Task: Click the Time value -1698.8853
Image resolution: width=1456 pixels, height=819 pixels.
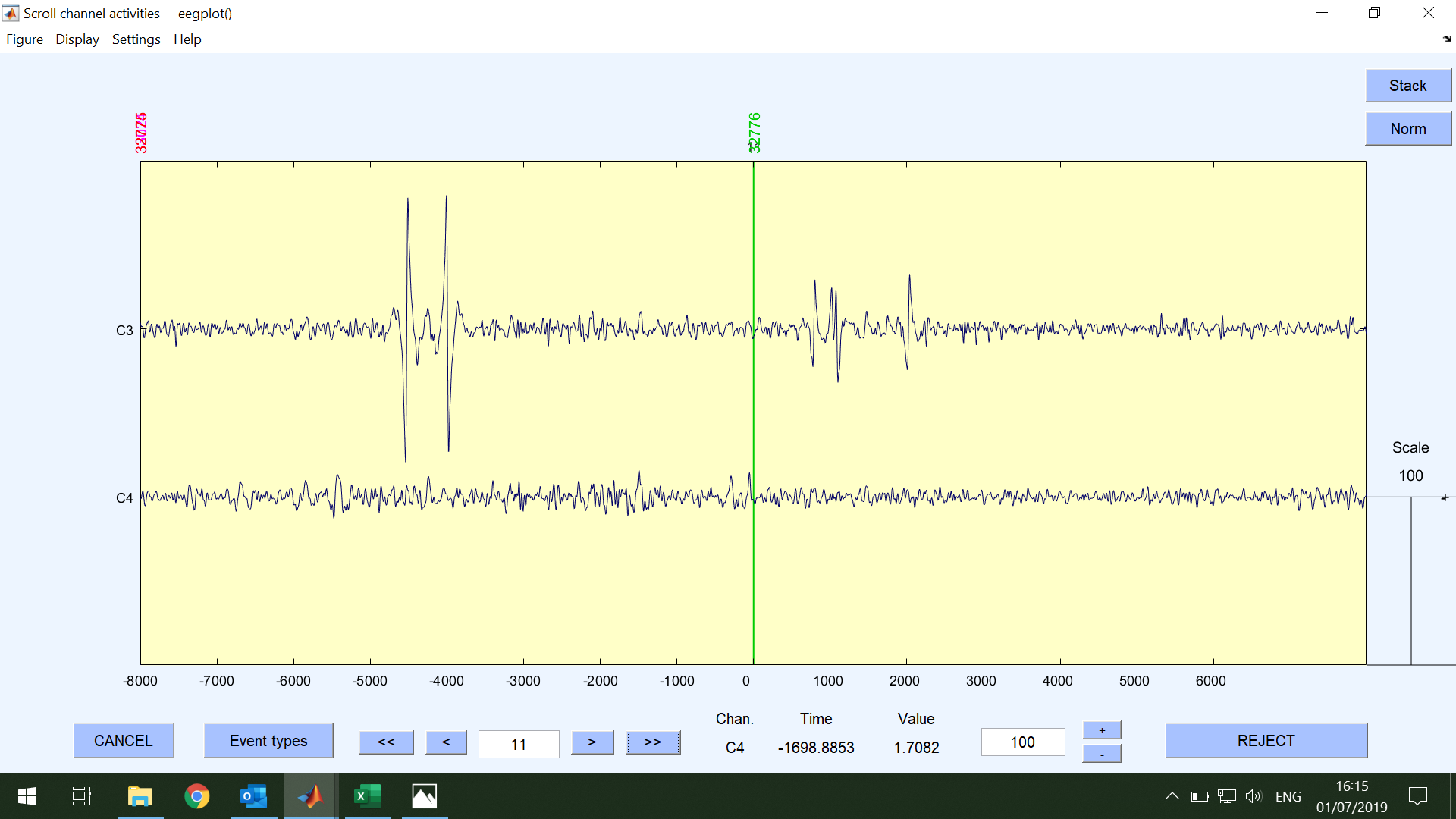Action: 816,748
